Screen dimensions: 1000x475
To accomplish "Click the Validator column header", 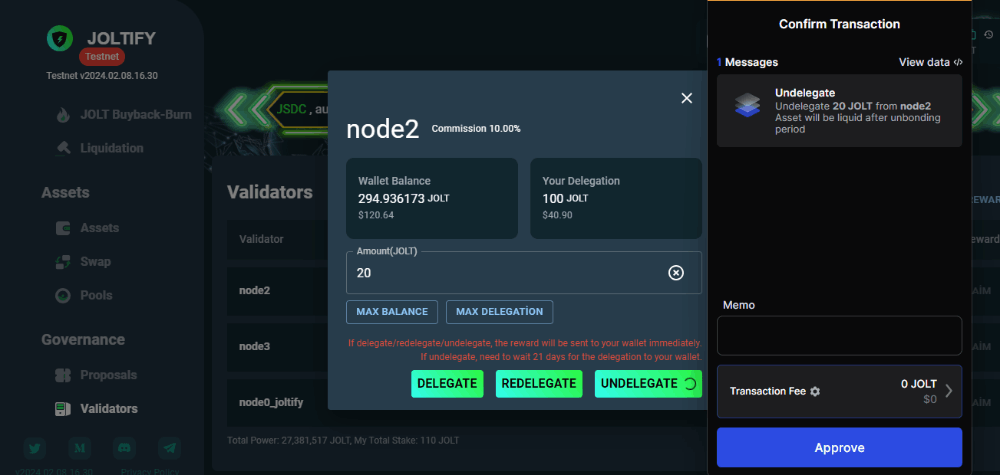I will click(261, 239).
